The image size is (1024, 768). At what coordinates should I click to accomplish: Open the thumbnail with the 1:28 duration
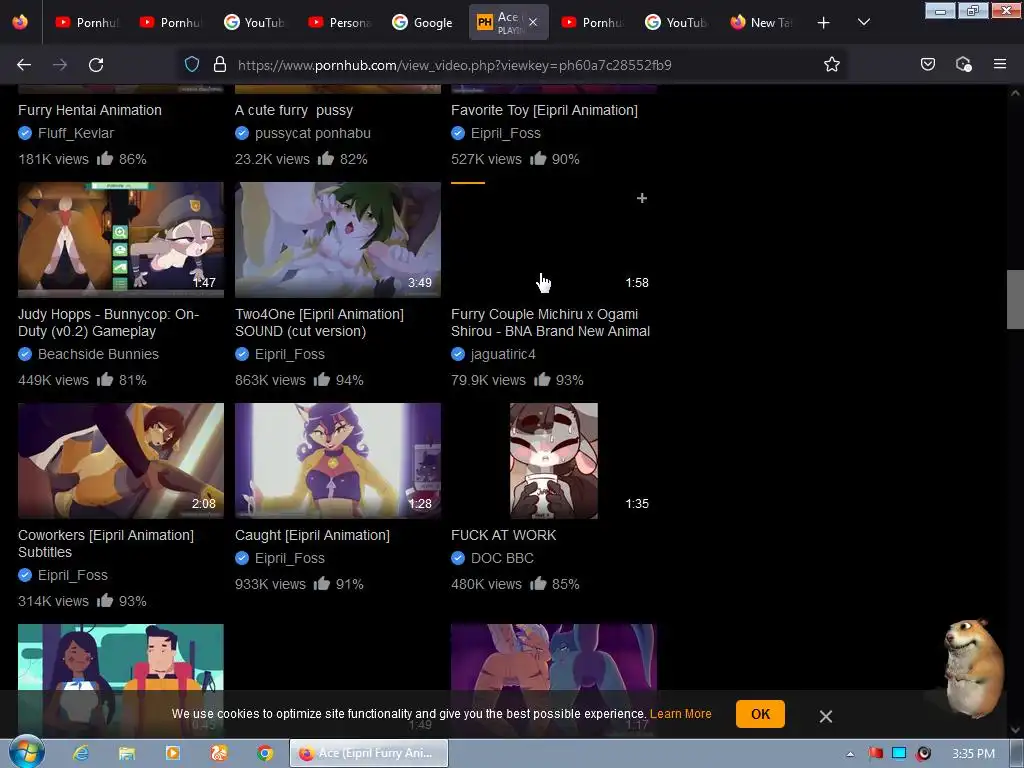tap(338, 460)
